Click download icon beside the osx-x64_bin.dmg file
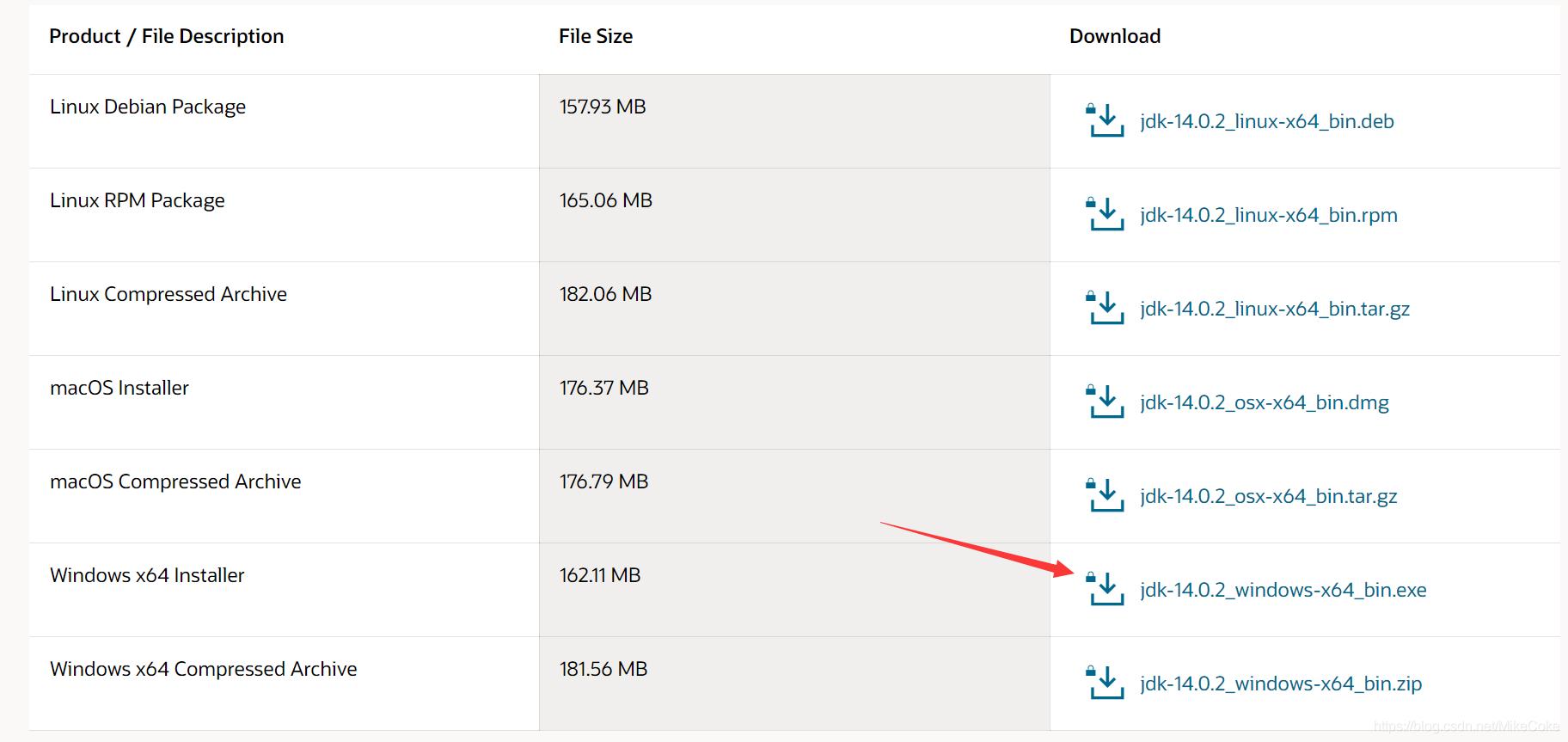The height and width of the screenshot is (742, 1568). [1106, 402]
